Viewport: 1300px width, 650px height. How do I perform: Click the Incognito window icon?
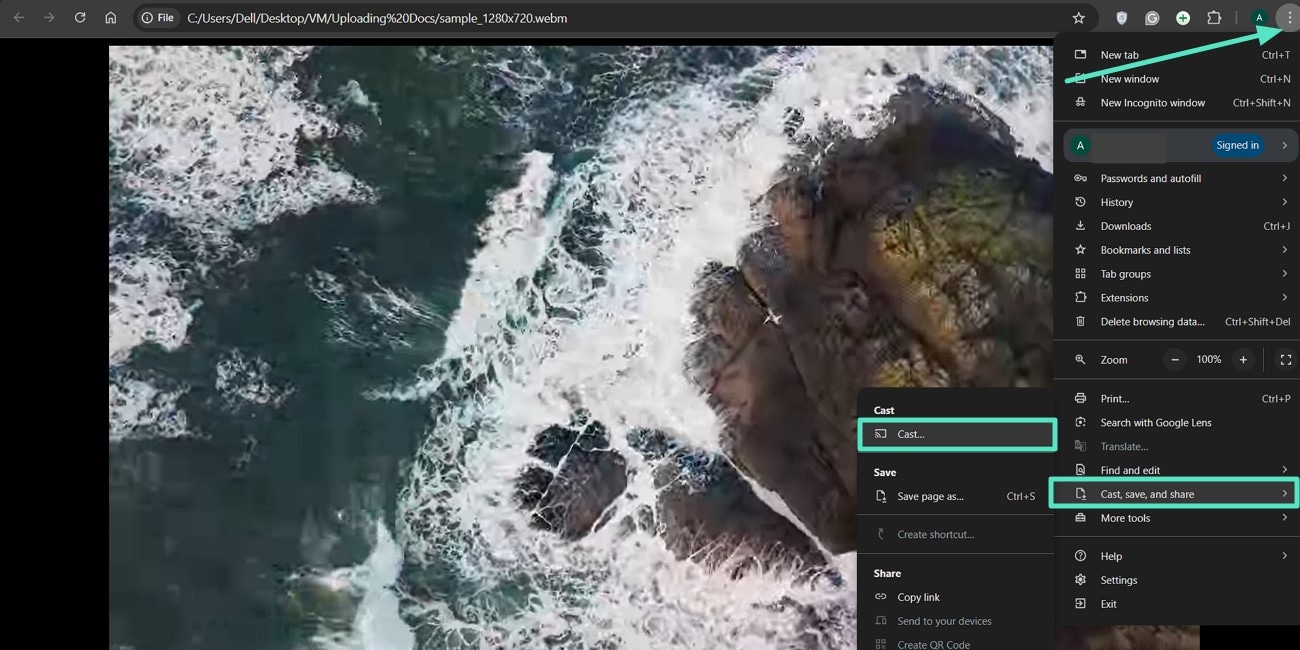tap(1080, 103)
